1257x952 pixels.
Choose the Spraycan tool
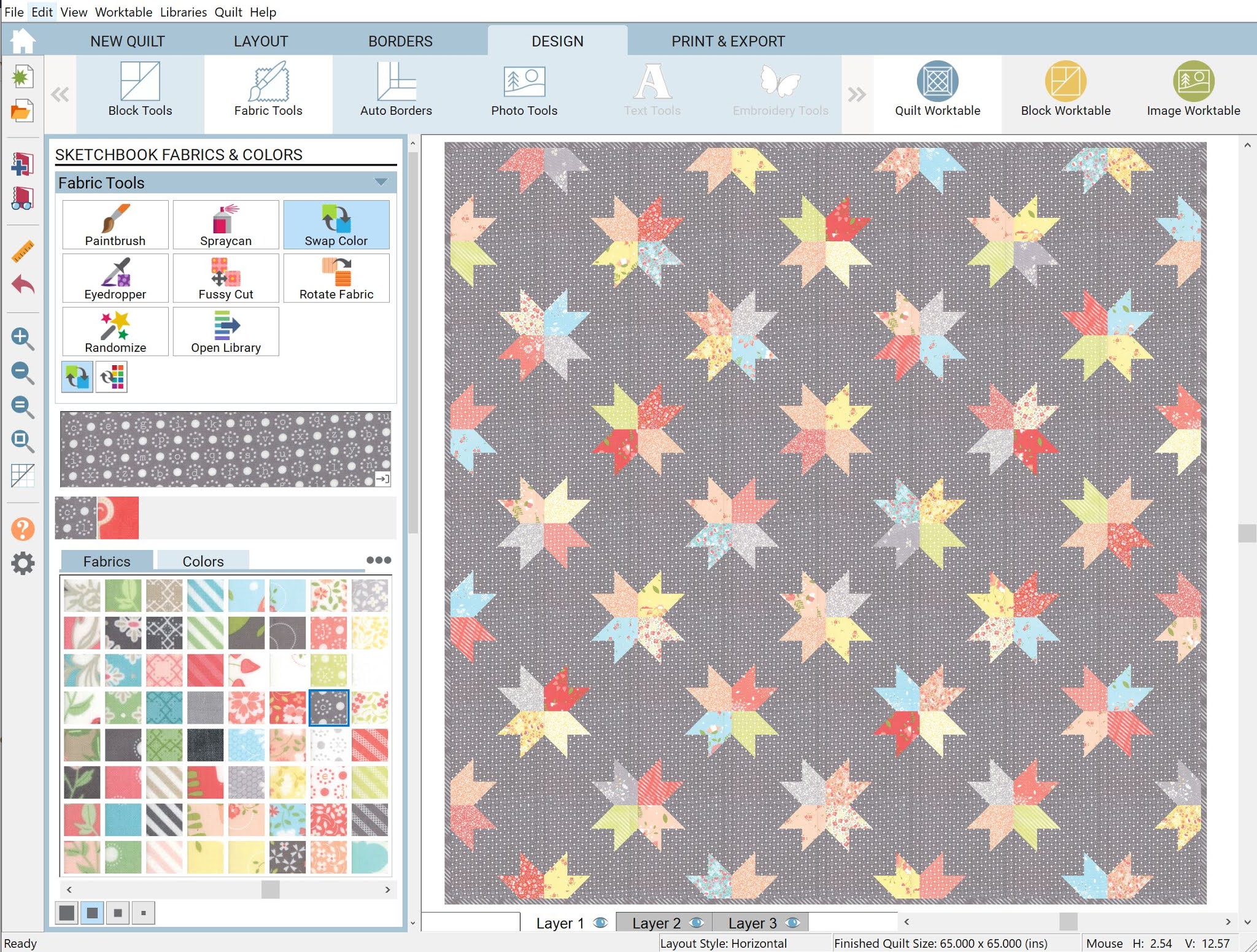click(x=225, y=225)
